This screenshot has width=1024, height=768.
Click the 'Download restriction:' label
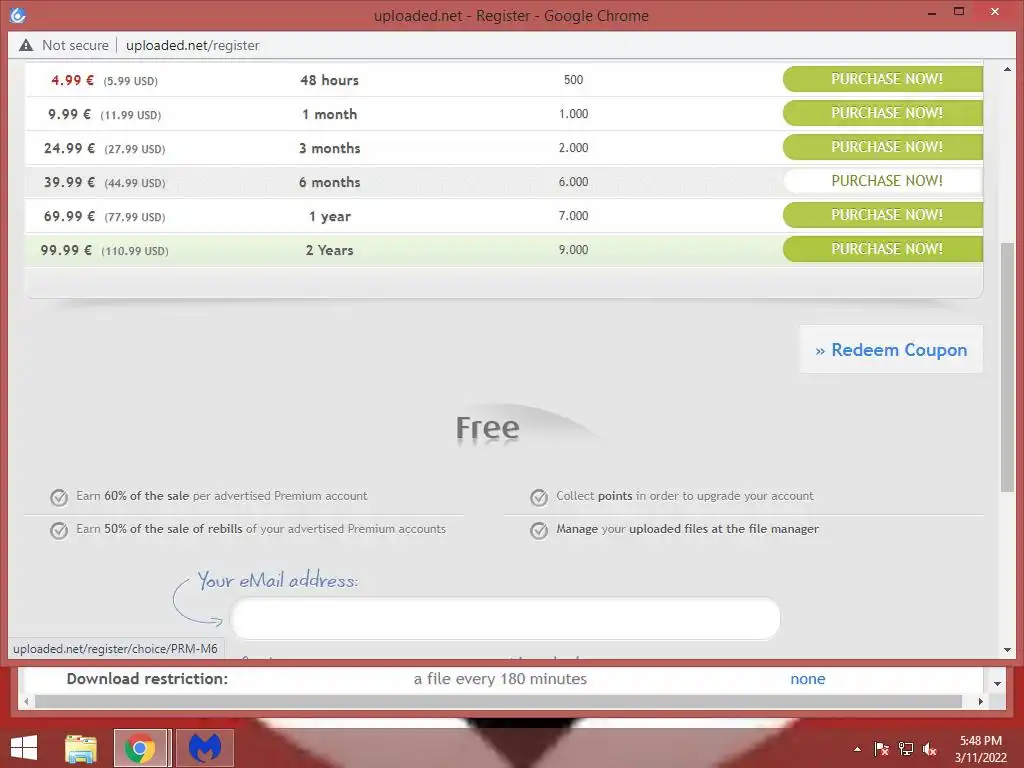point(147,679)
